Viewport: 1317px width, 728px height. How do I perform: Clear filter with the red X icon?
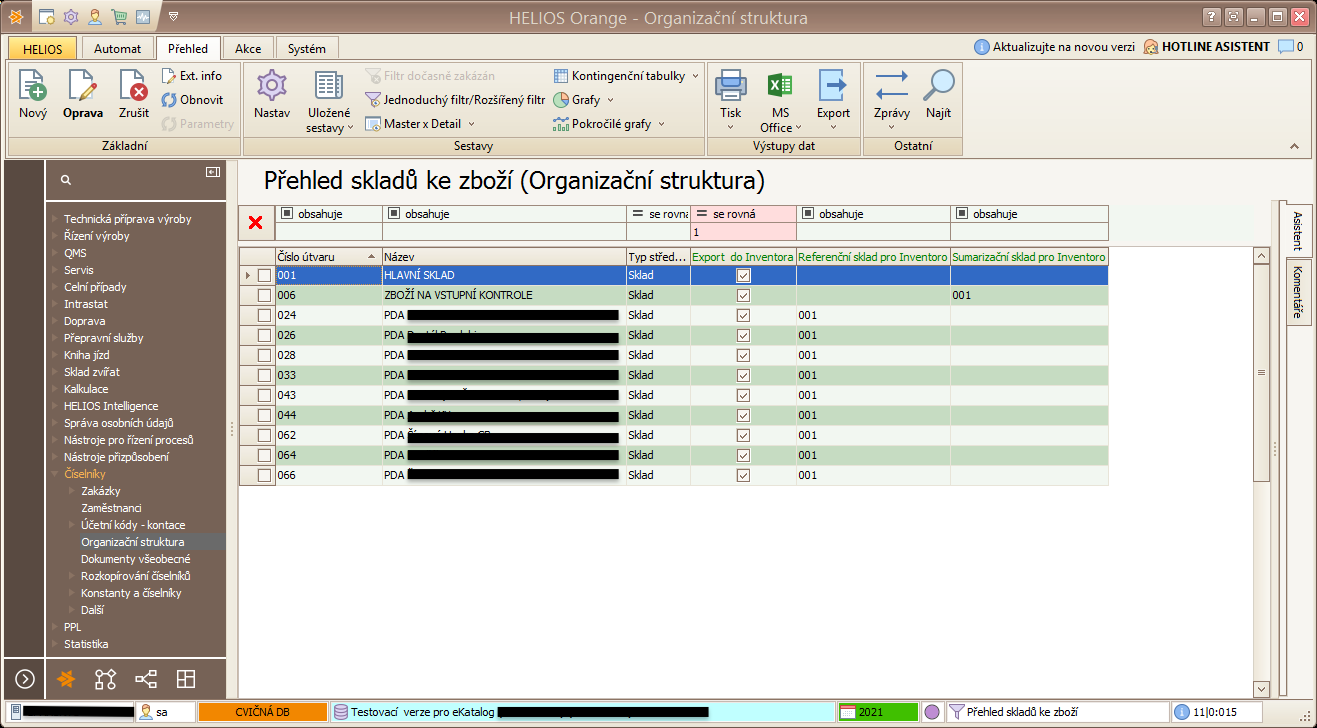(255, 223)
